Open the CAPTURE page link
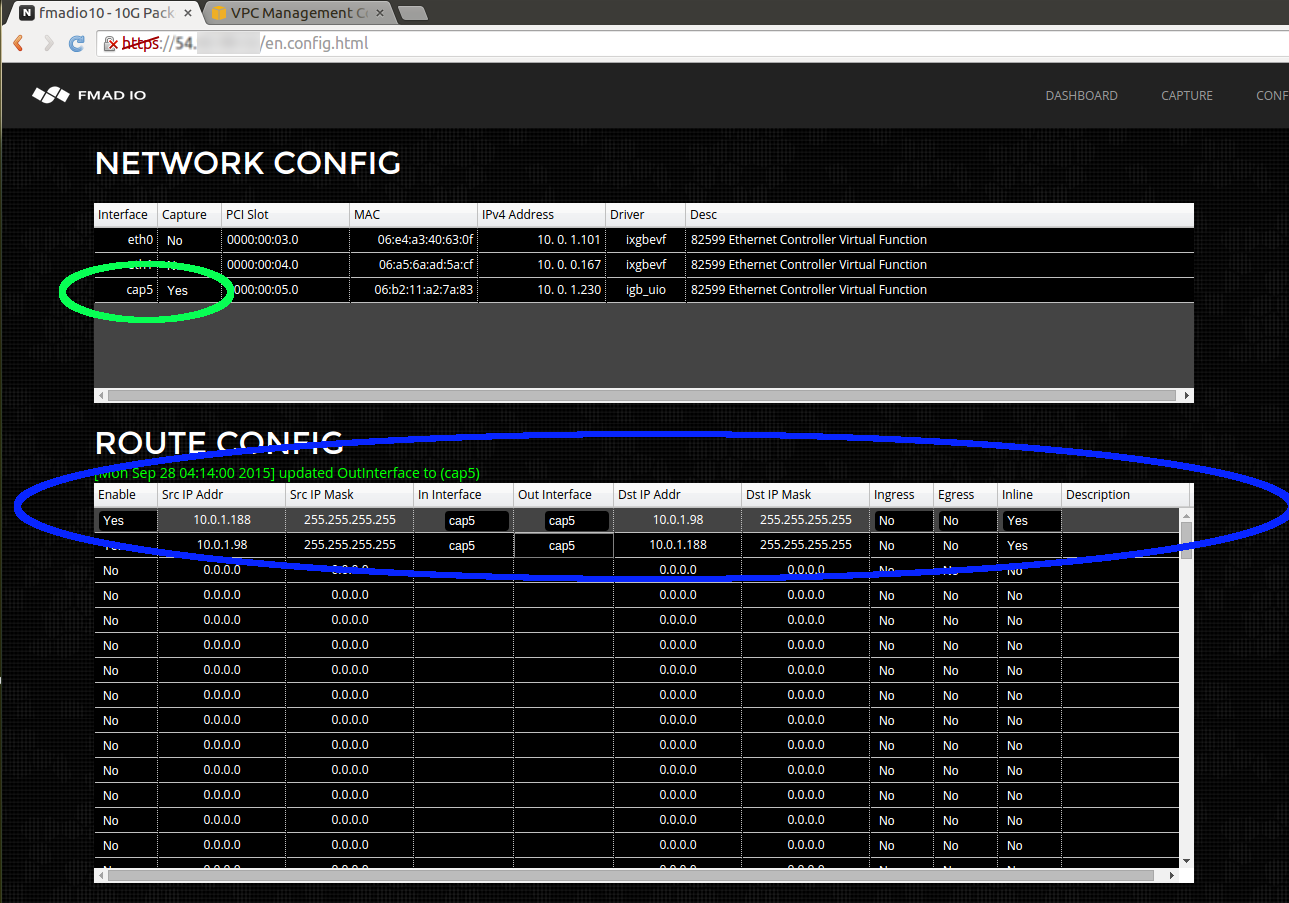This screenshot has width=1289, height=903. 1186,95
